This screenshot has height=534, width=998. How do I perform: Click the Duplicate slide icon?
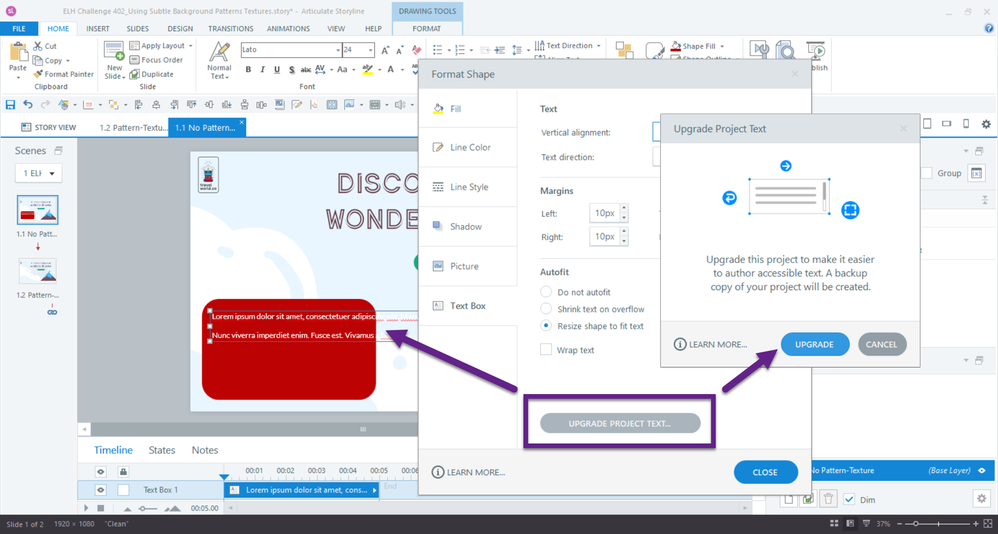click(151, 74)
